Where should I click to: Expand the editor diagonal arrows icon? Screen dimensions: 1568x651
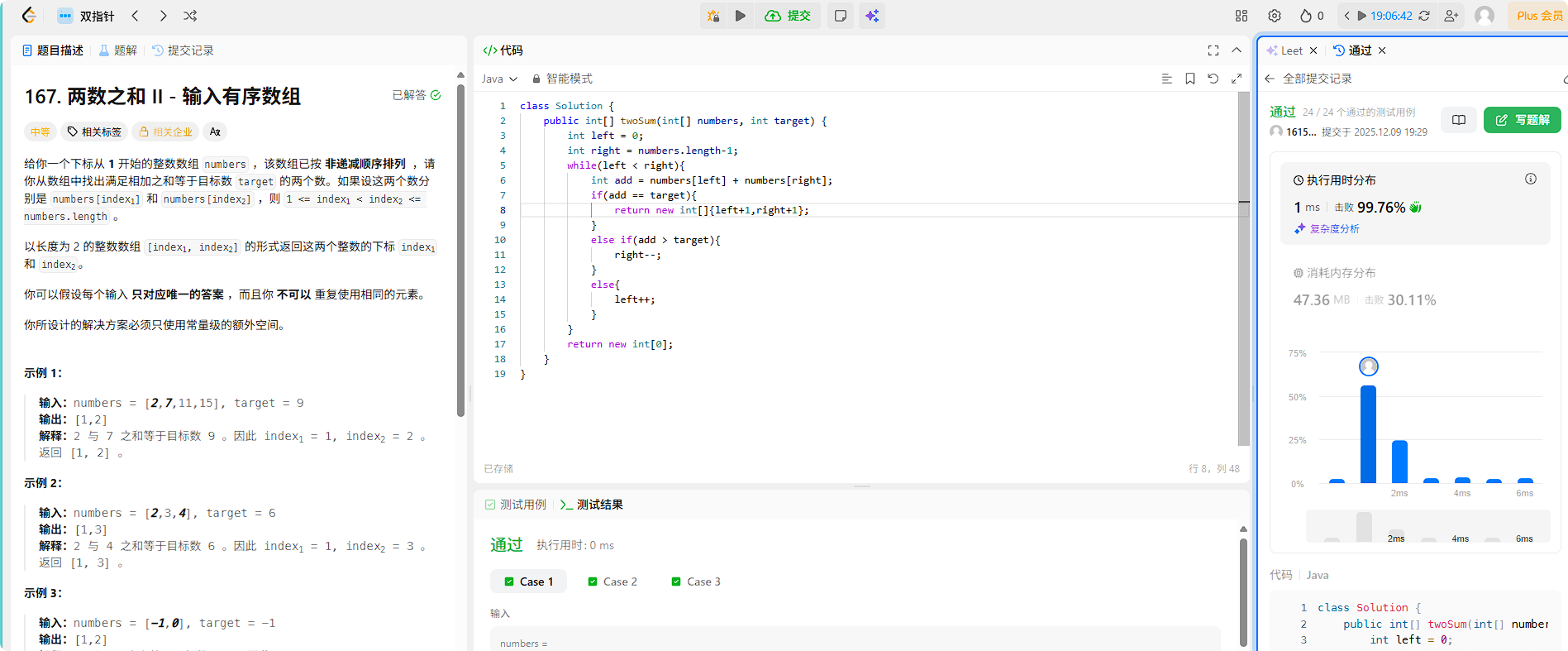click(x=1237, y=79)
